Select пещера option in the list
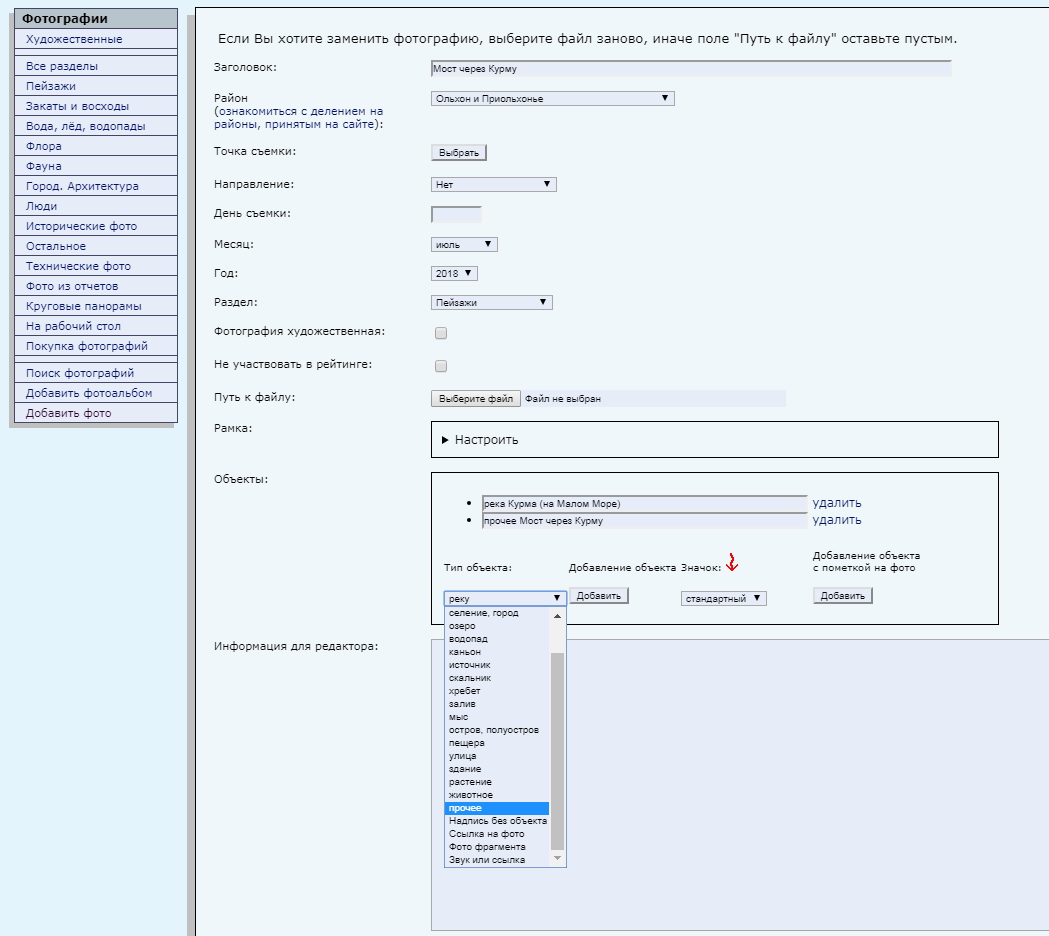 (497, 743)
